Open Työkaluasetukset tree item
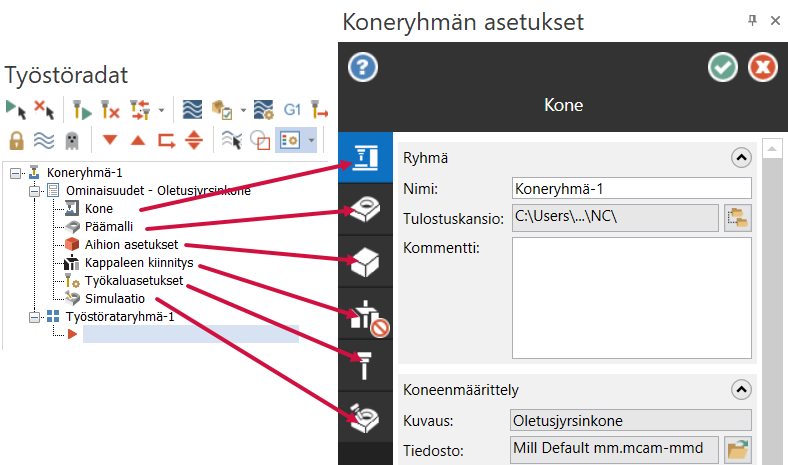788x465 pixels. tap(134, 281)
